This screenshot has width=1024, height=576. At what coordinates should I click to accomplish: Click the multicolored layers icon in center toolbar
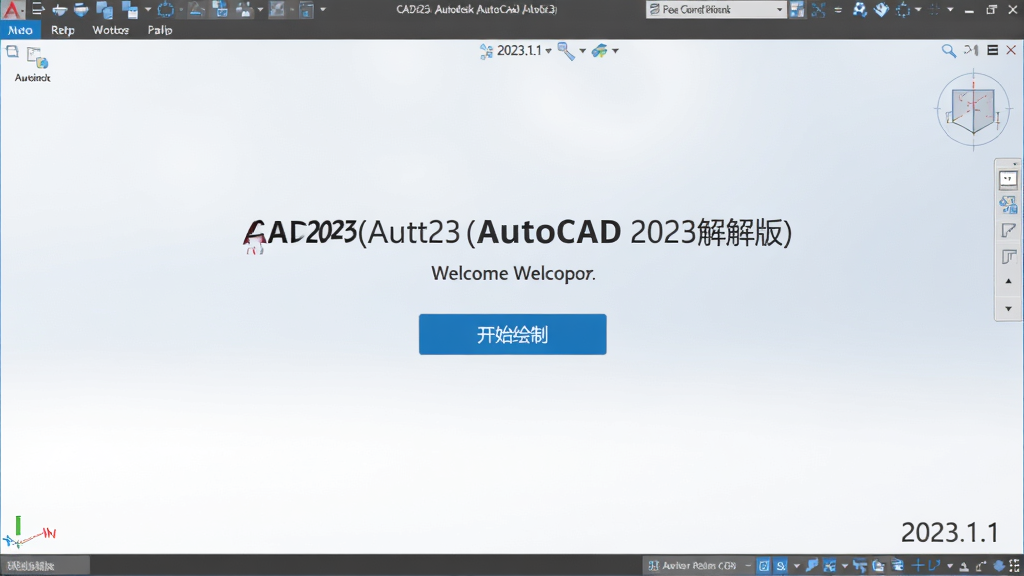600,51
